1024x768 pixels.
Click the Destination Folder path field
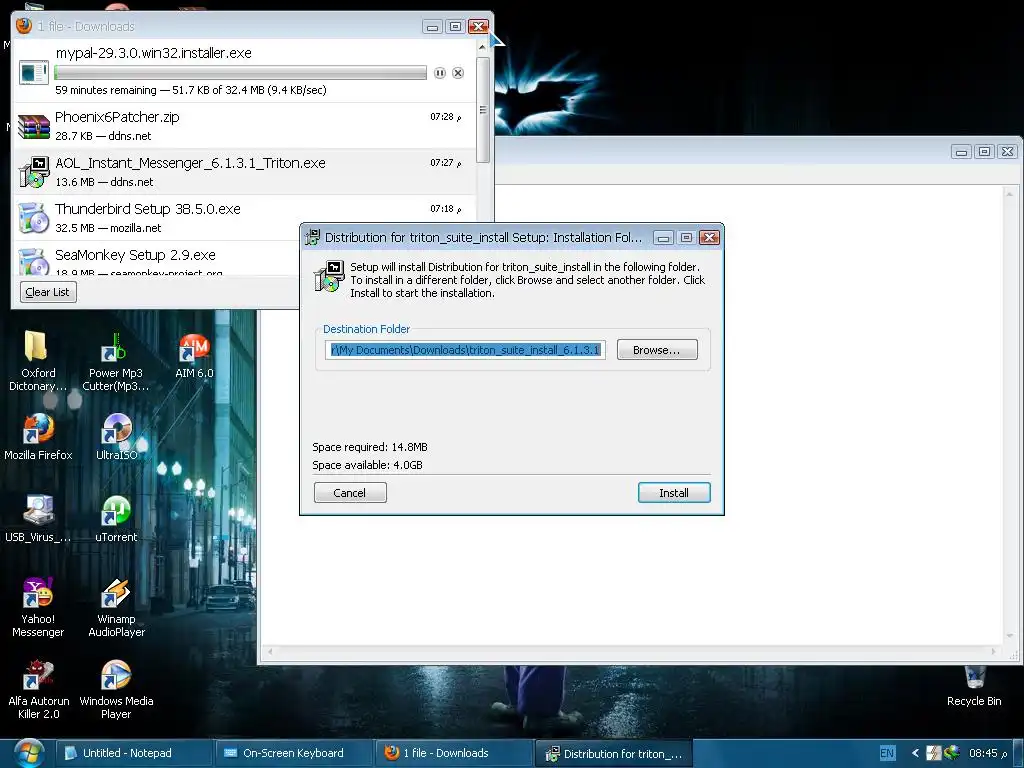[x=465, y=350]
